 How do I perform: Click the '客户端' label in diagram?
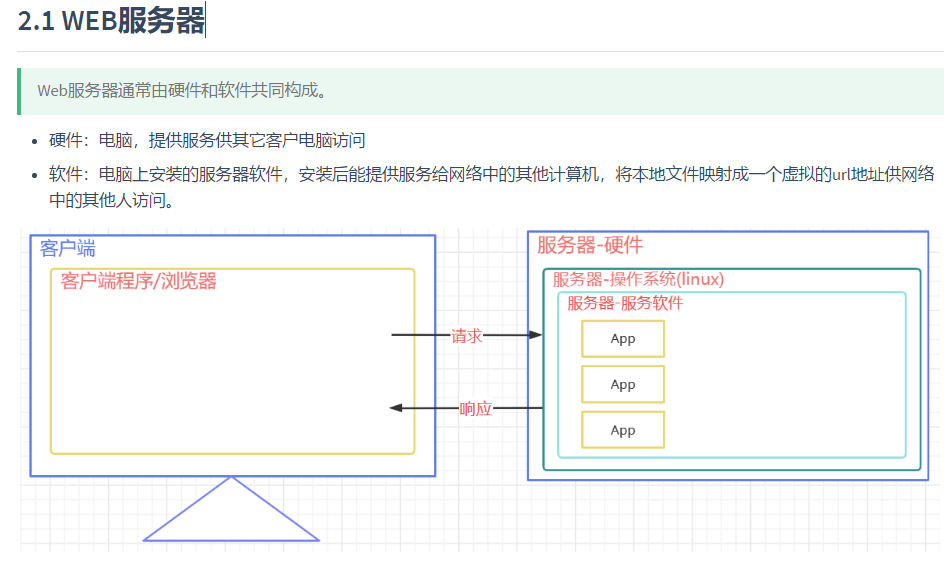pyautogui.click(x=67, y=248)
